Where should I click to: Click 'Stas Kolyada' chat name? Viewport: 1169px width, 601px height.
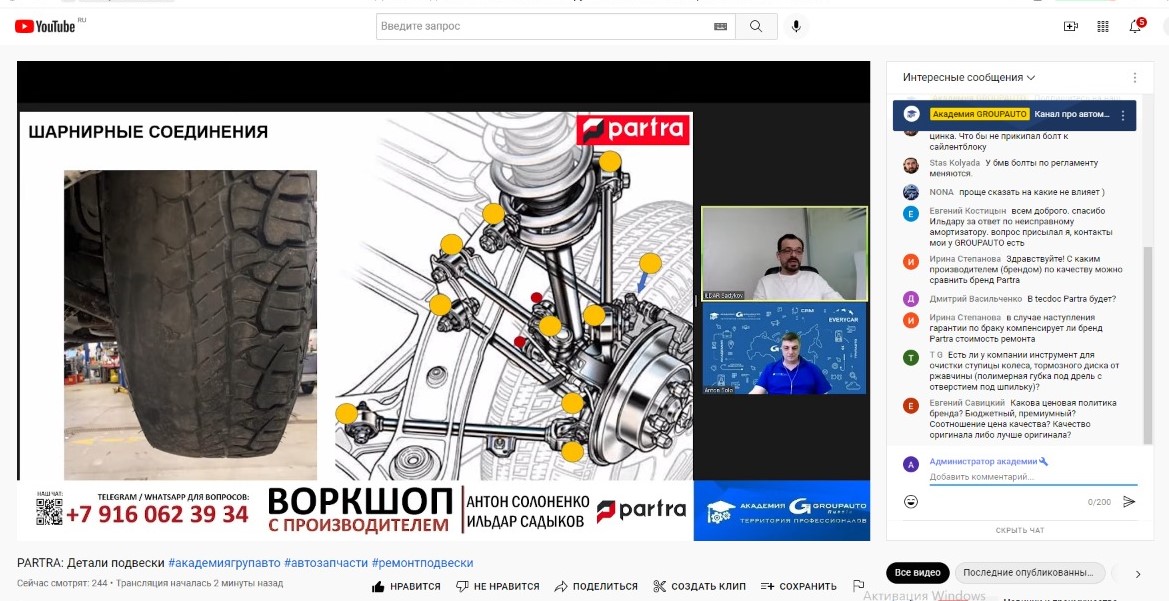tap(954, 163)
